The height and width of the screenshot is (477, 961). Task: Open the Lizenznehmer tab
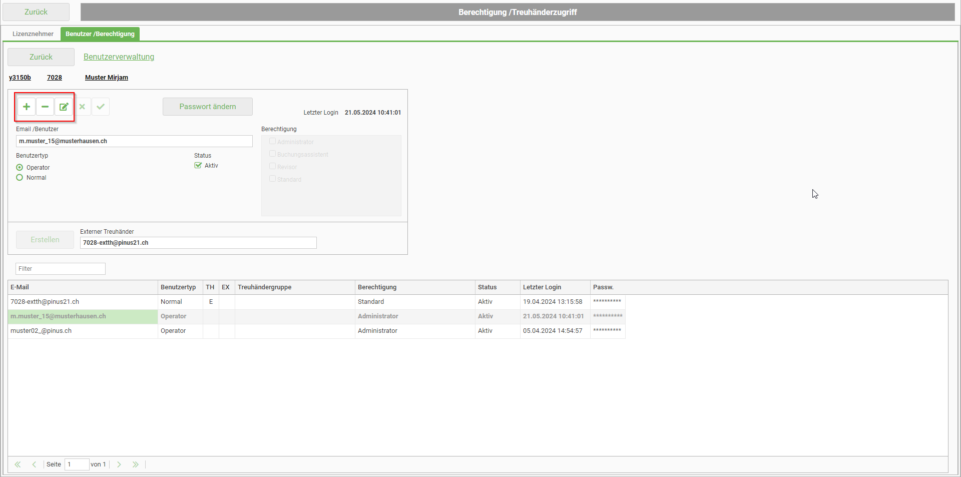(33, 34)
